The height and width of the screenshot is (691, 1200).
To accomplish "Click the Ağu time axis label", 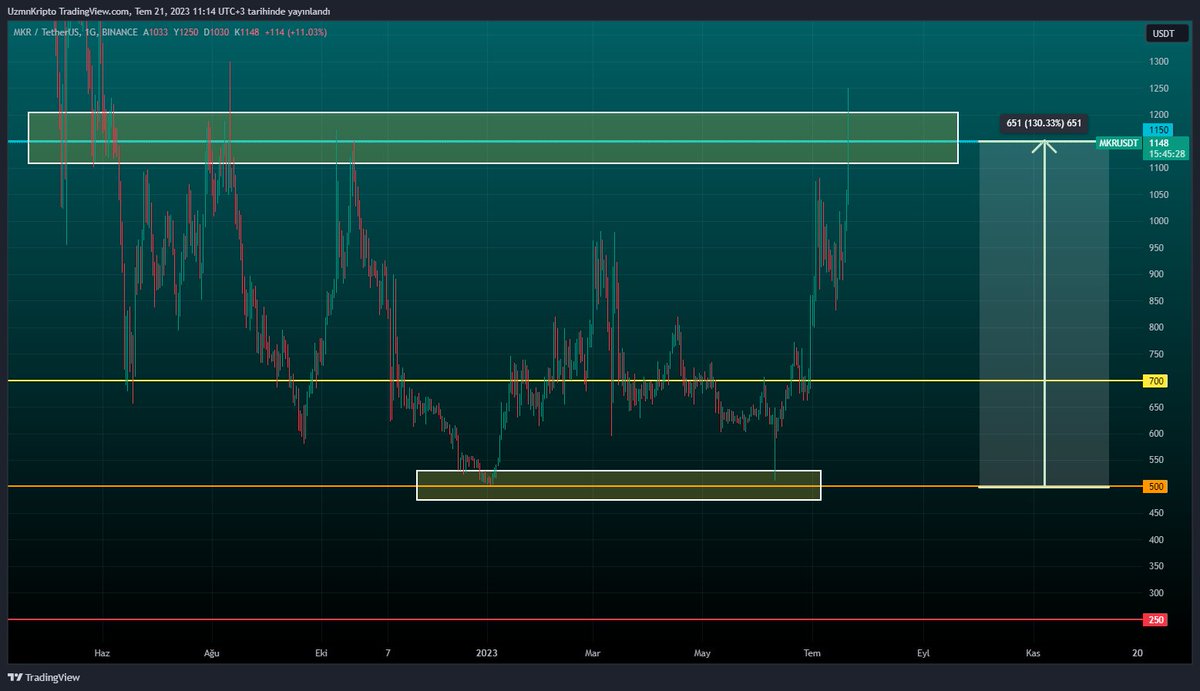I will tap(211, 652).
